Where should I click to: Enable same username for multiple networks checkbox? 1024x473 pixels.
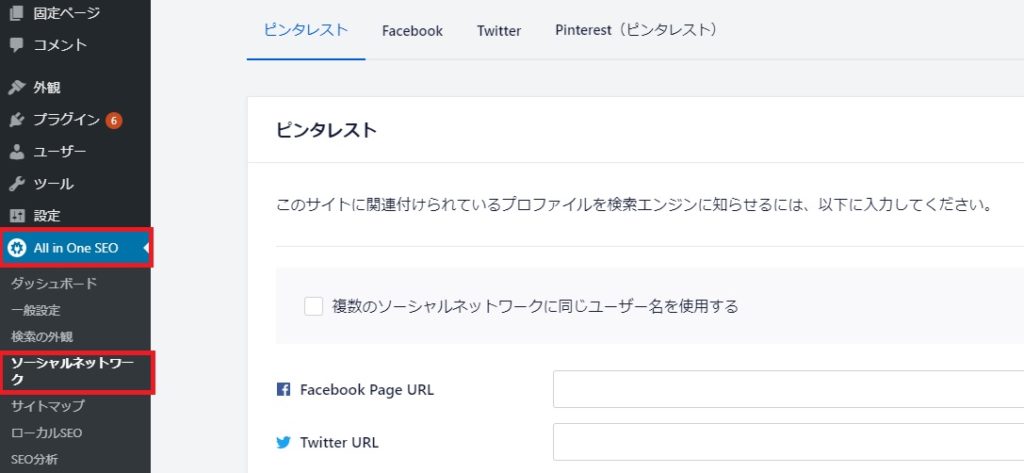[x=313, y=306]
